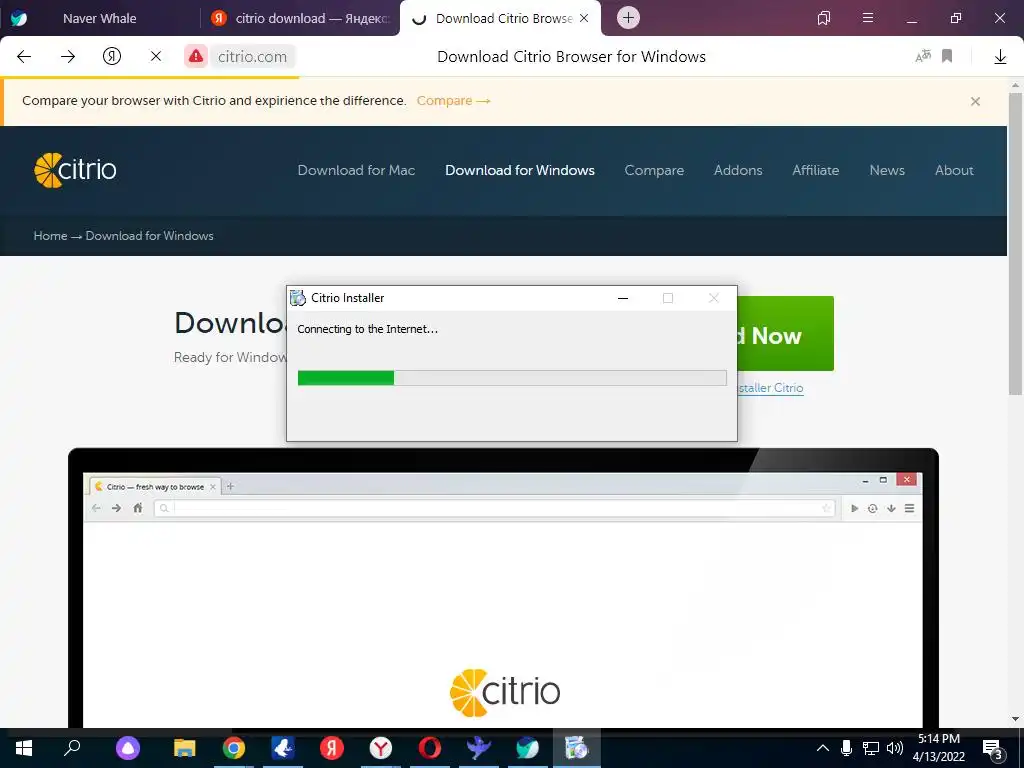1024x768 pixels.
Task: Open the browser hamburger menu
Action: tap(868, 18)
